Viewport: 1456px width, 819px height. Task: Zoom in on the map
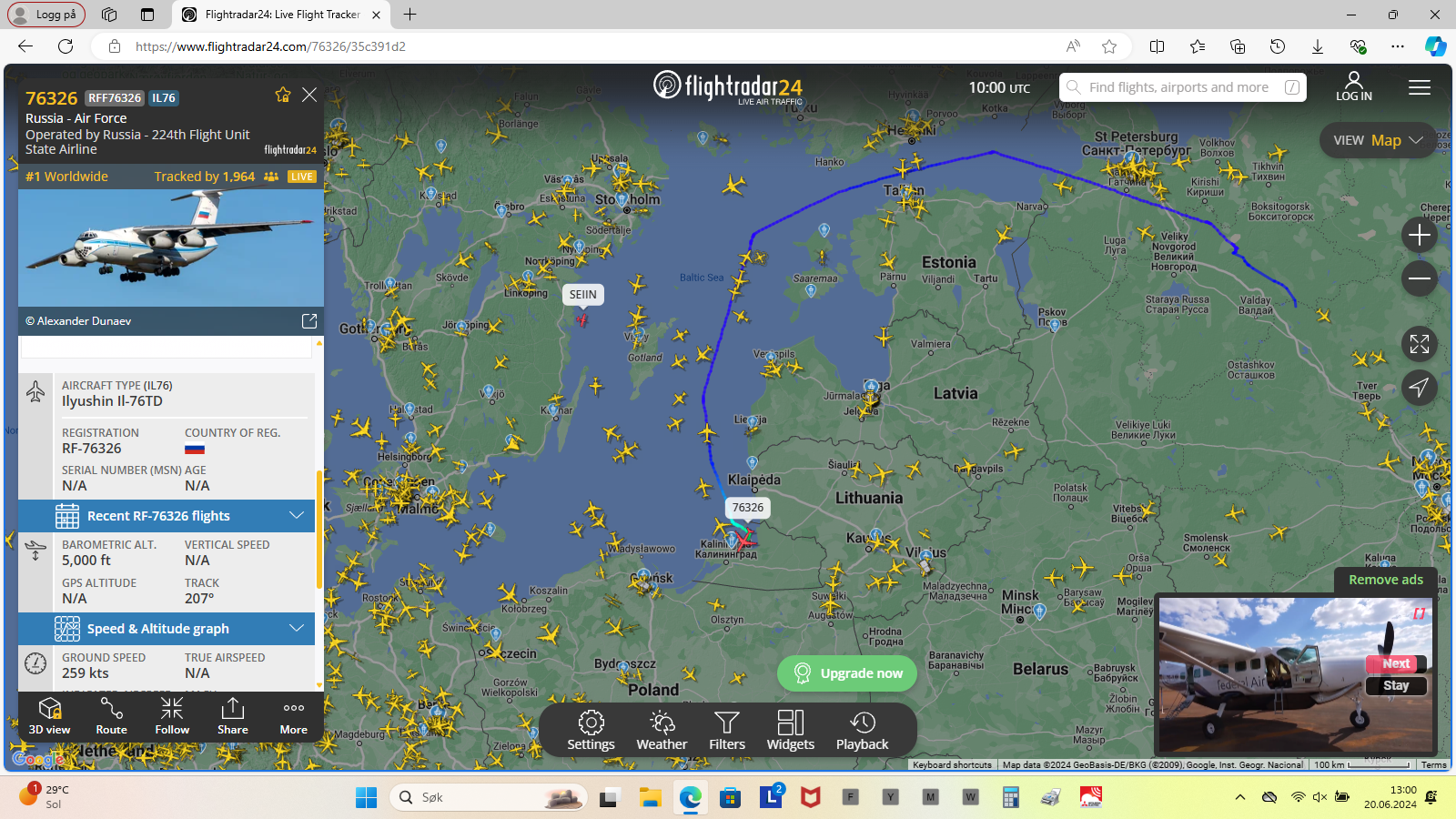[1419, 236]
